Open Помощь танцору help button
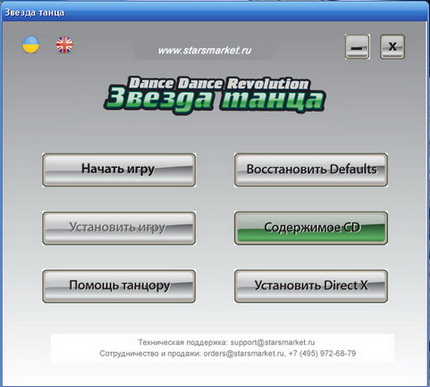The height and width of the screenshot is (387, 430). [x=119, y=286]
